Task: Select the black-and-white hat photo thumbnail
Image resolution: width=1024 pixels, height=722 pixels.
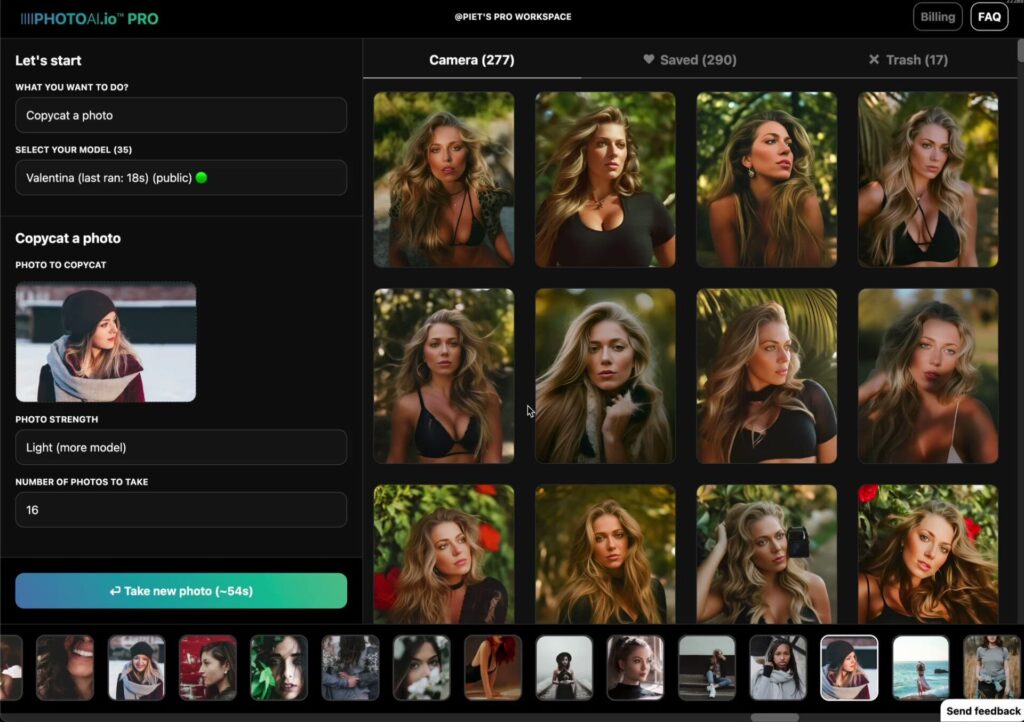Action: [x=564, y=667]
